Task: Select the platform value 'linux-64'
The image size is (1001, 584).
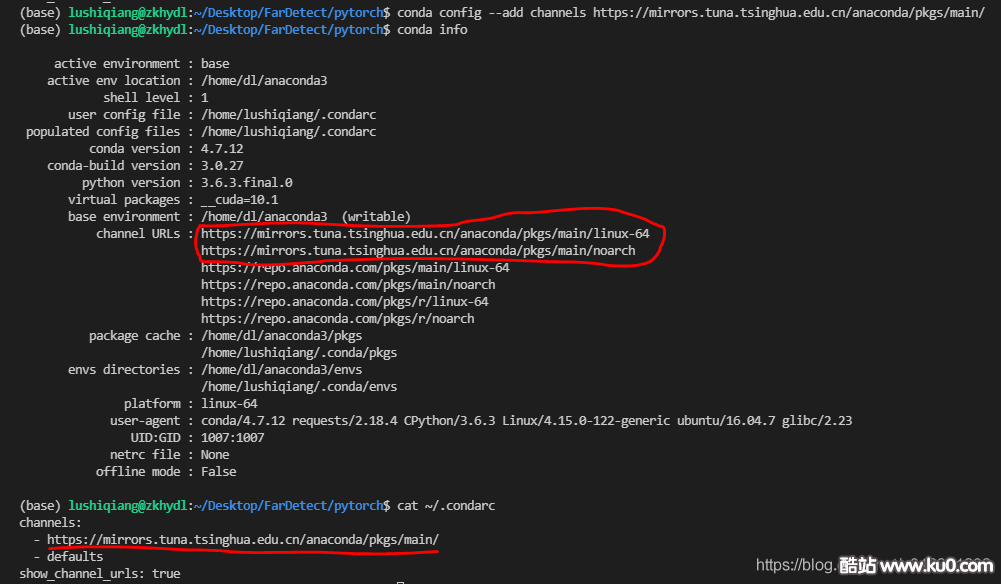Action: click(229, 404)
